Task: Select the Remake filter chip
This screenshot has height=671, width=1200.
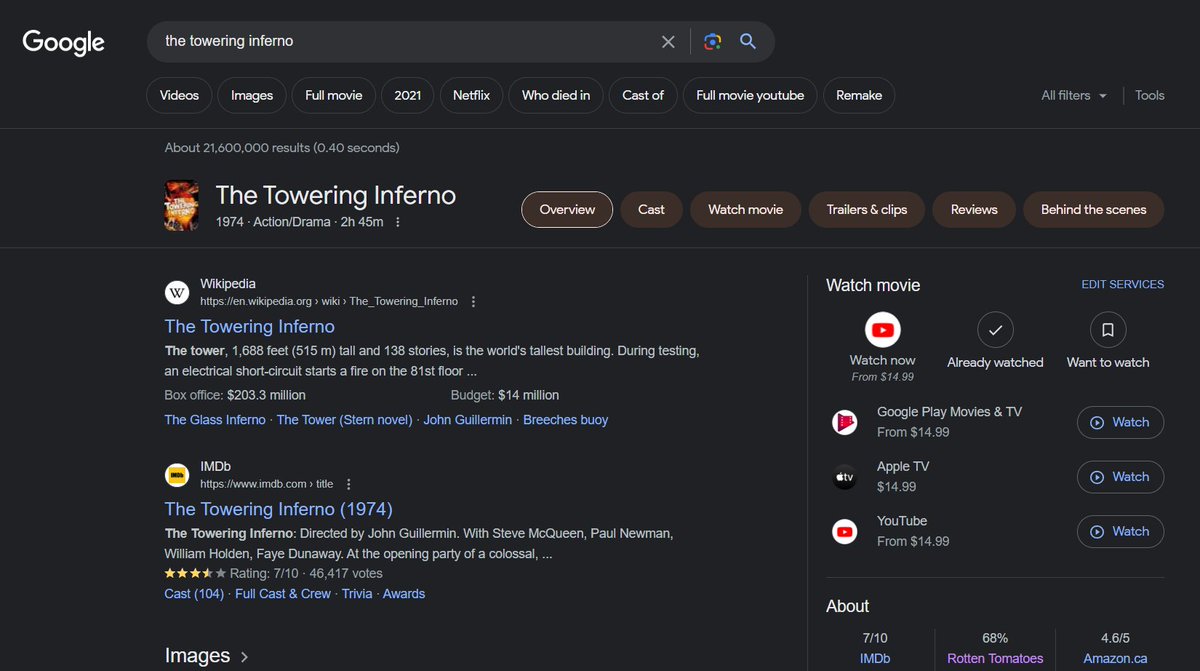Action: click(859, 96)
